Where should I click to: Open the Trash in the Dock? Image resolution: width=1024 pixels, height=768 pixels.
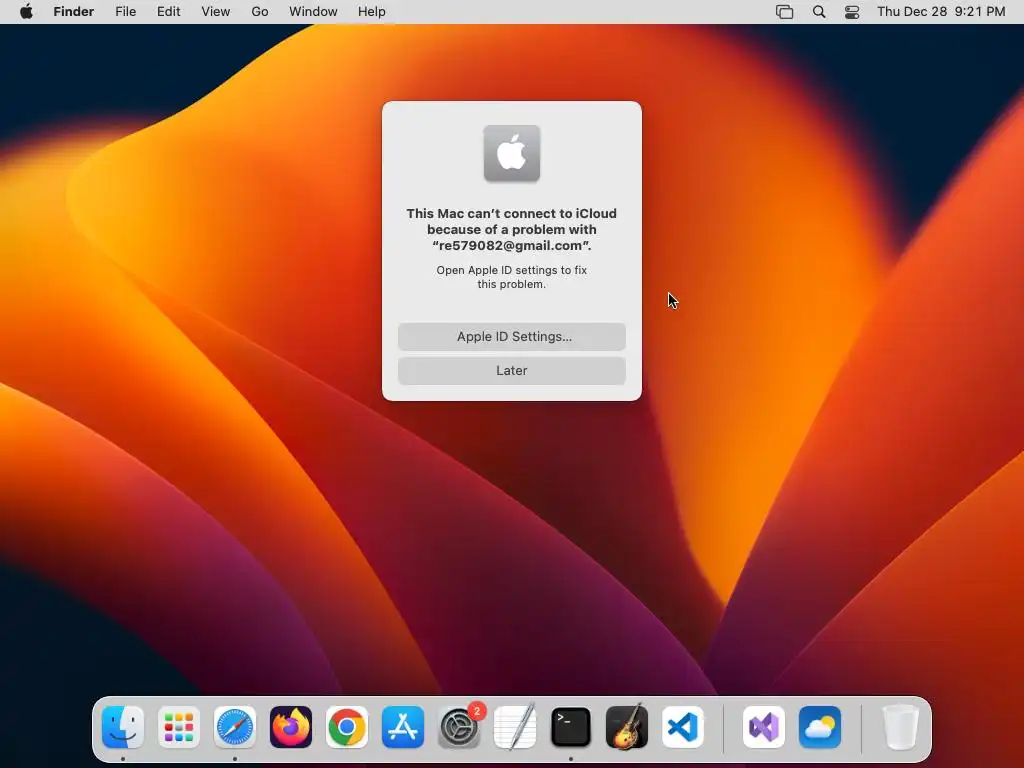[x=901, y=727]
